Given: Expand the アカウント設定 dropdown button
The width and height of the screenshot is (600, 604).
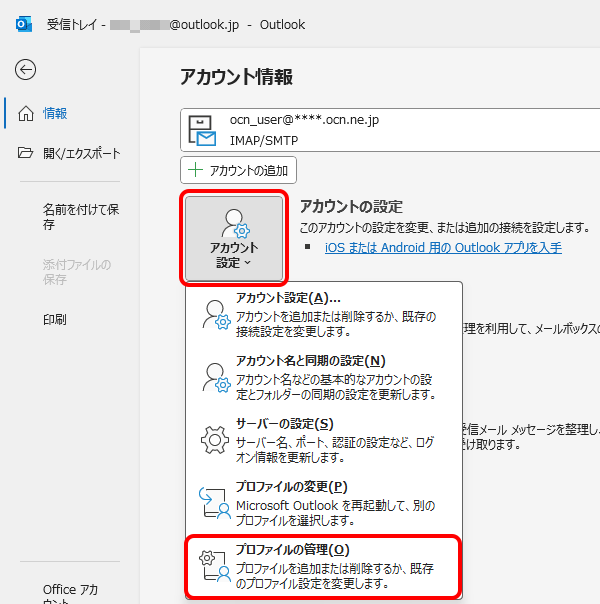Looking at the screenshot, I should 236,238.
